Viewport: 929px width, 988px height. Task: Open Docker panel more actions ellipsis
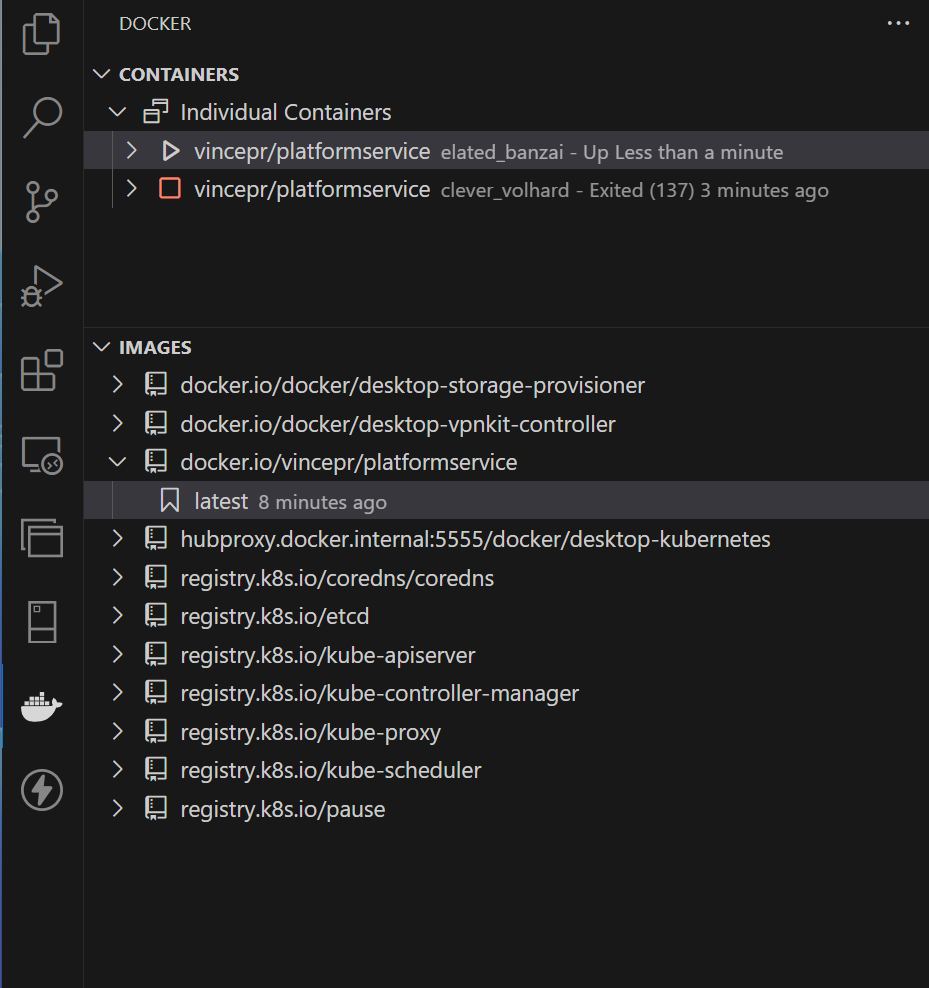tap(898, 24)
